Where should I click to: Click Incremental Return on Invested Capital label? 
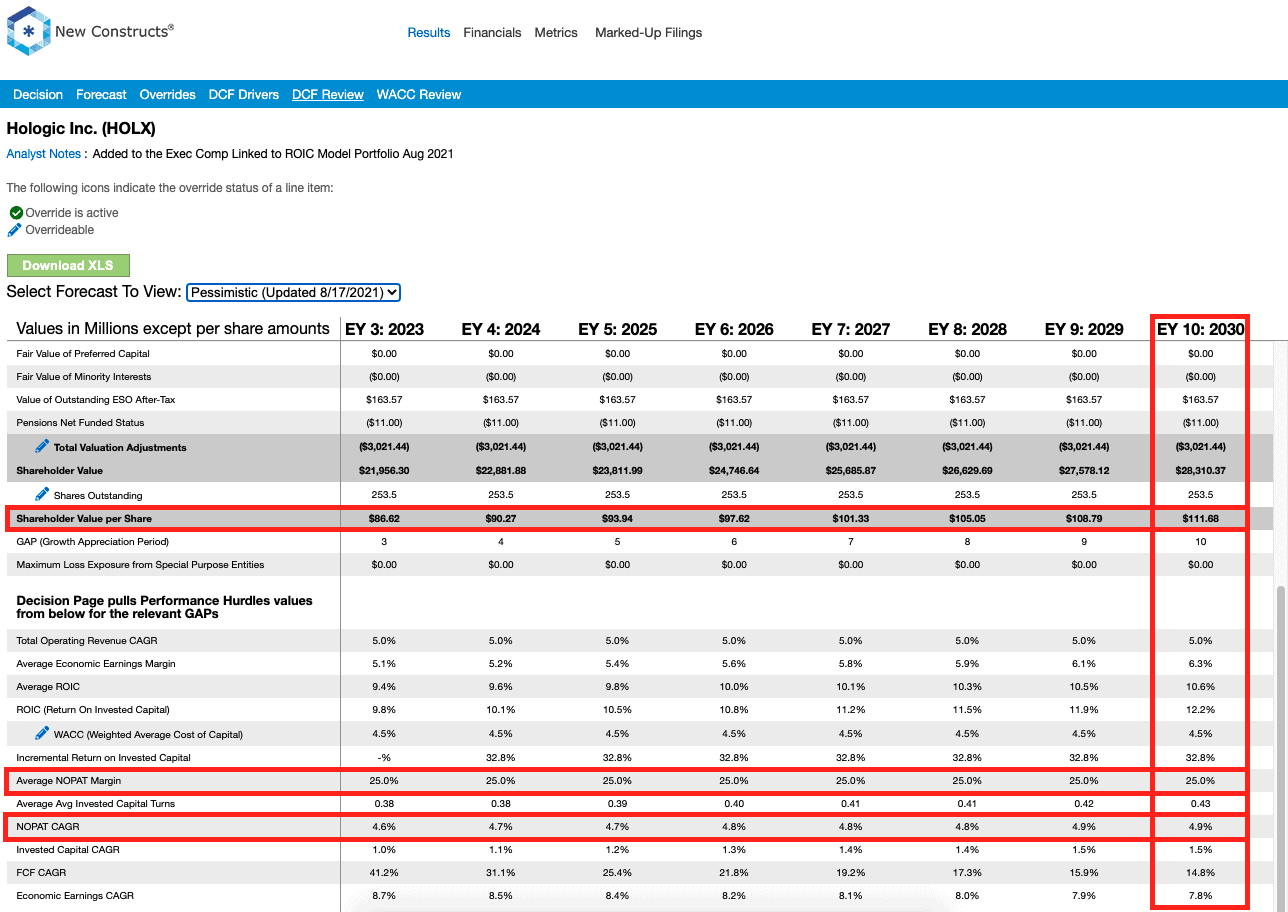point(103,758)
